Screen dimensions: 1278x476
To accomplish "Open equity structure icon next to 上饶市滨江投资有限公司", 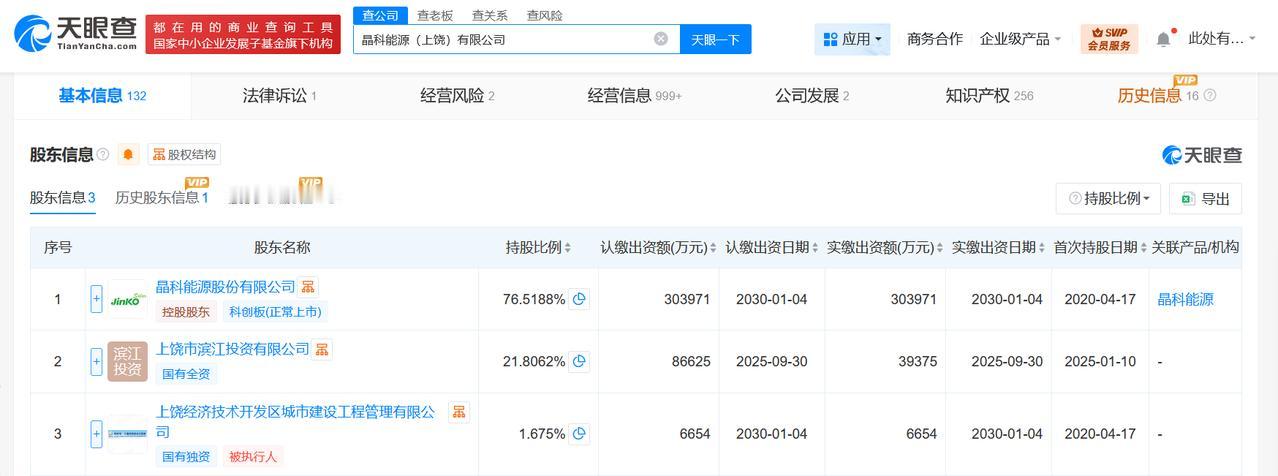I will pos(322,349).
